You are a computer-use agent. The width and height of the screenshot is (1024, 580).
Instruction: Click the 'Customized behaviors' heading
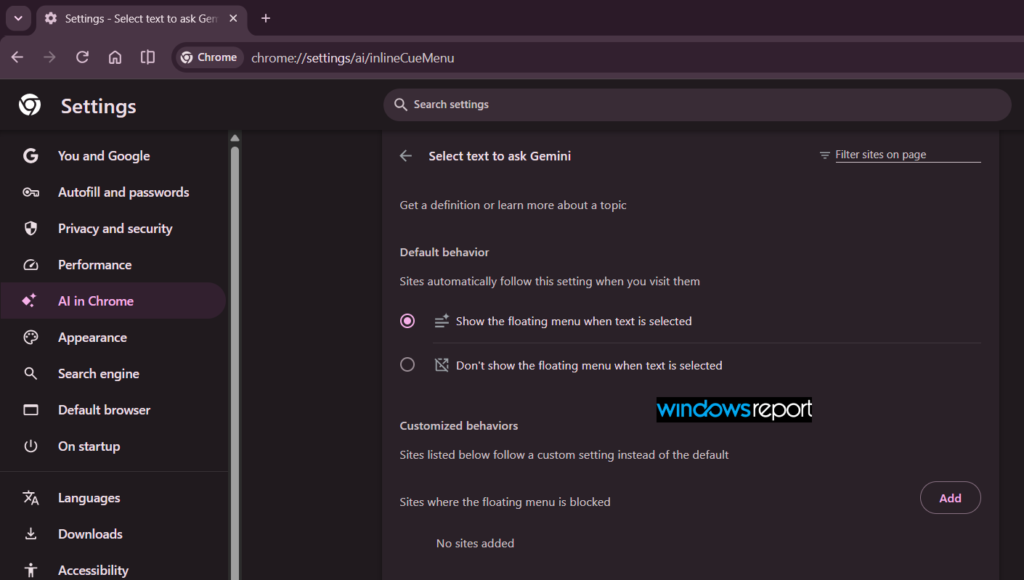tap(458, 426)
